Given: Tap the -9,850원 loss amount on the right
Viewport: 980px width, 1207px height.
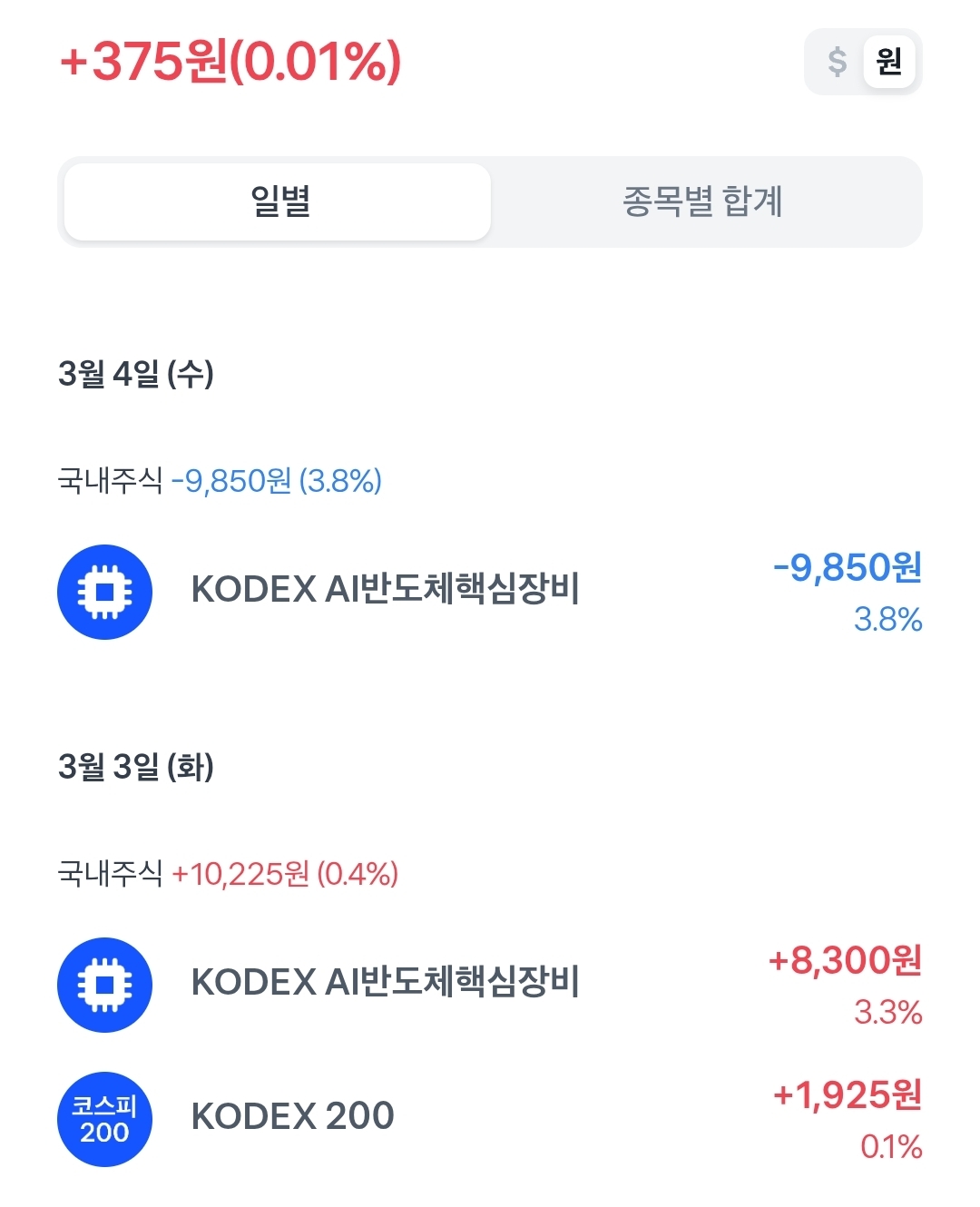Looking at the screenshot, I should tap(847, 568).
